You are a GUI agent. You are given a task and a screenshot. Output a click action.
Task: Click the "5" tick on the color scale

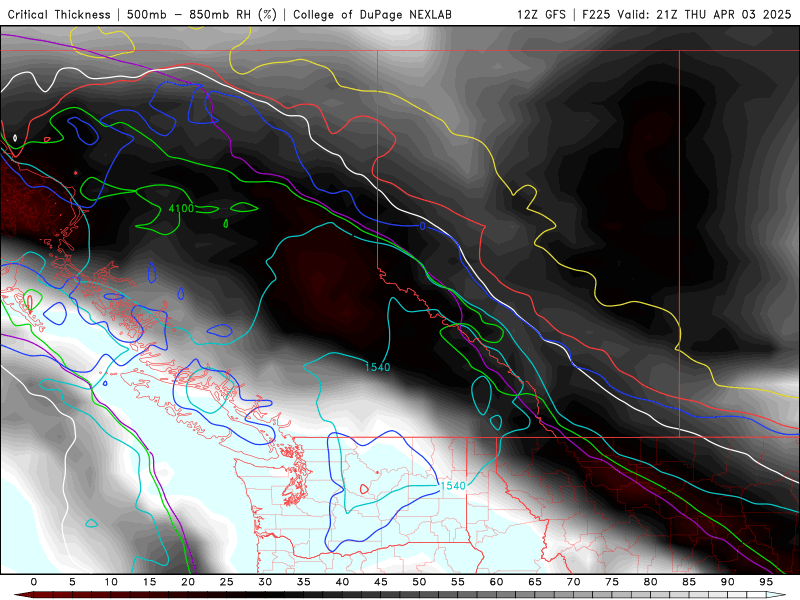[x=72, y=582]
